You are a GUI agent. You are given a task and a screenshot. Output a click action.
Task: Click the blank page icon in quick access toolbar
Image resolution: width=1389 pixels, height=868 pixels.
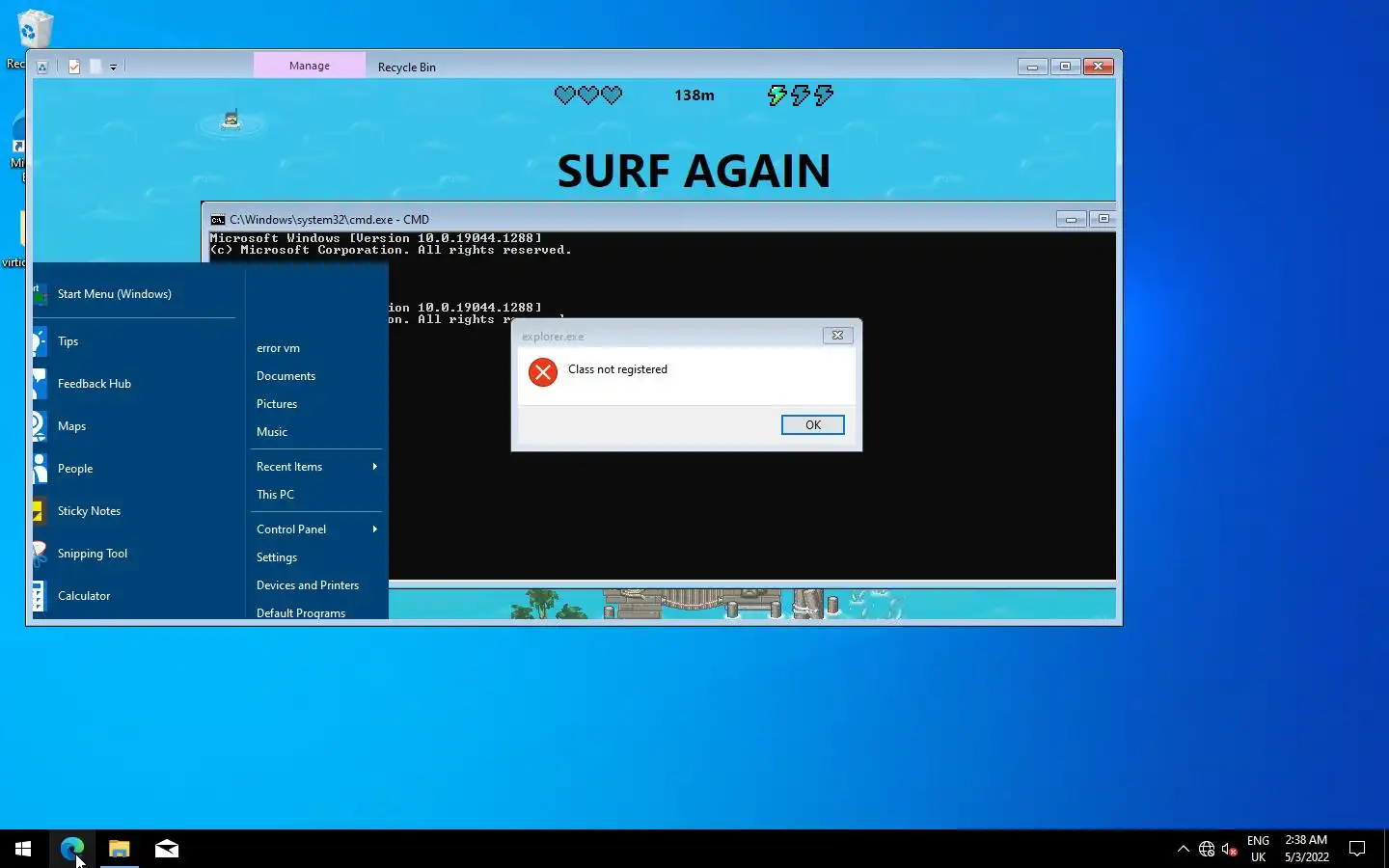tap(95, 67)
